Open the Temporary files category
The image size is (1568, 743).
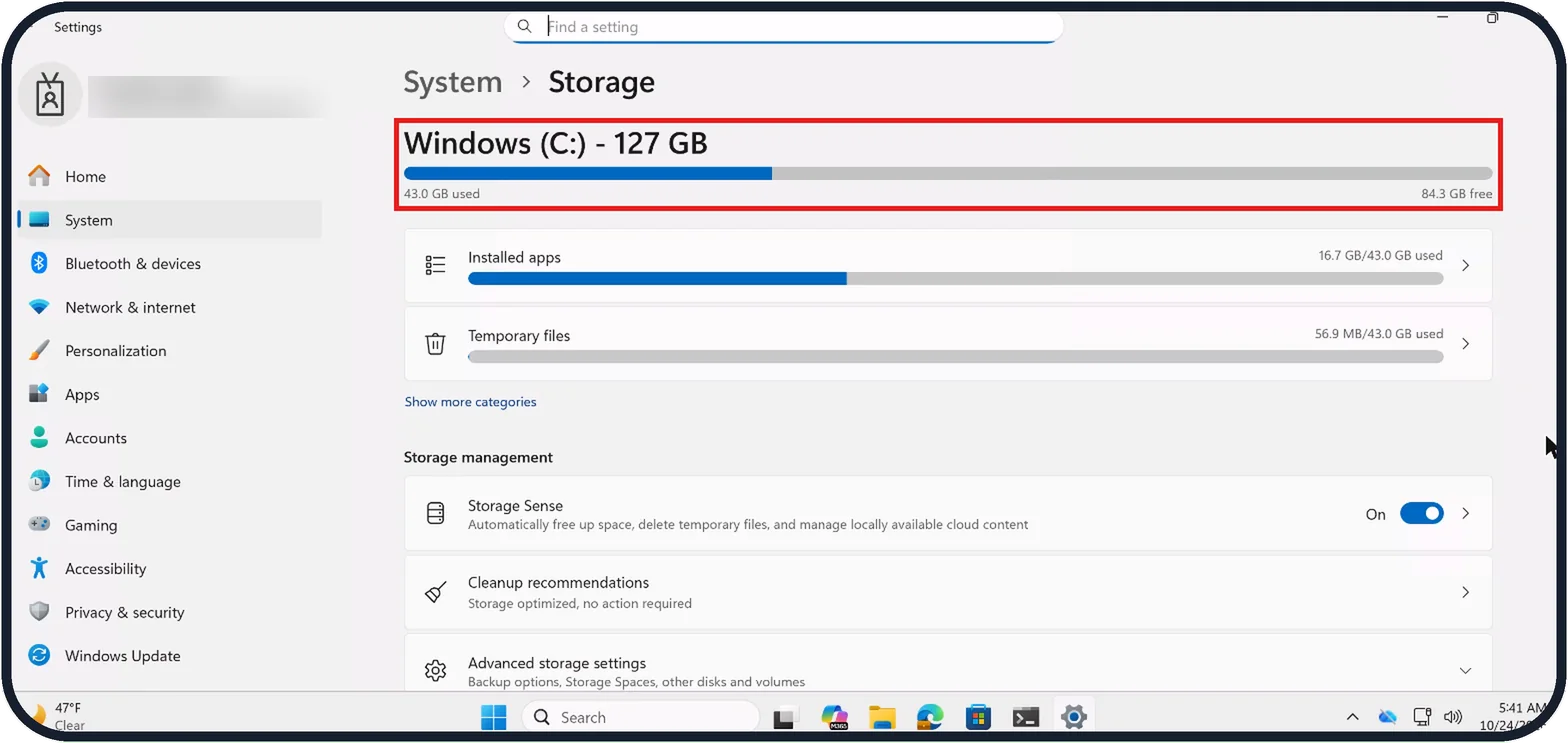click(948, 344)
